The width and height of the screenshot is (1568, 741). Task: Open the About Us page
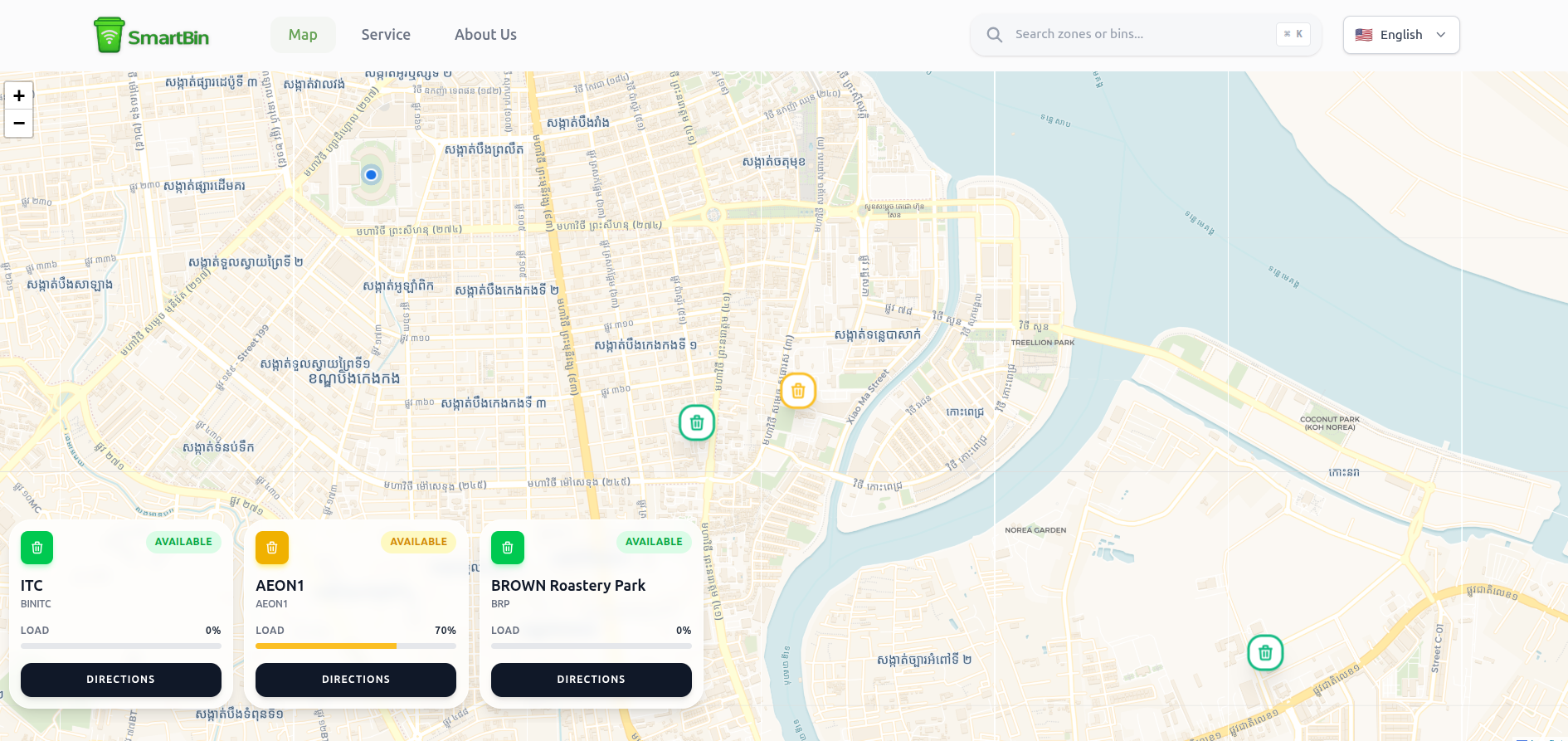(485, 35)
